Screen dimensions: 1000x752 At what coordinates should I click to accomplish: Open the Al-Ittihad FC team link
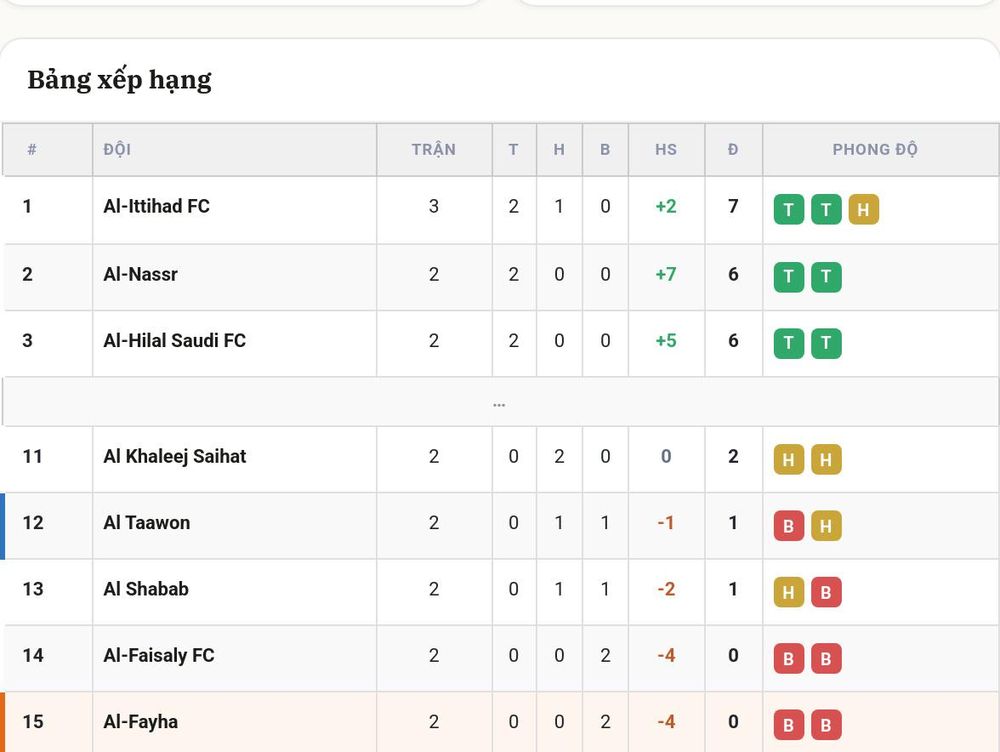(x=156, y=206)
